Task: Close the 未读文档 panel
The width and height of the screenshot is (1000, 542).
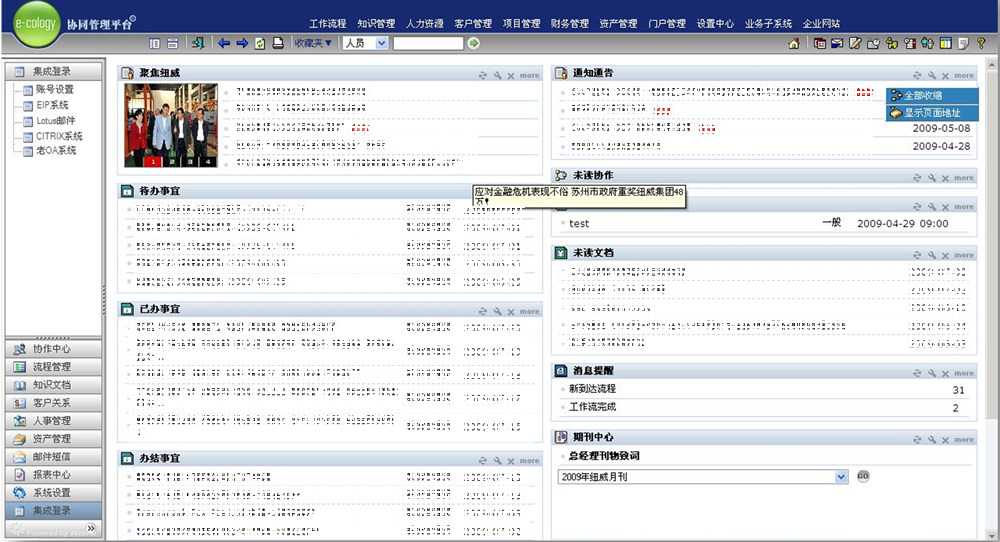Action: 945,255
